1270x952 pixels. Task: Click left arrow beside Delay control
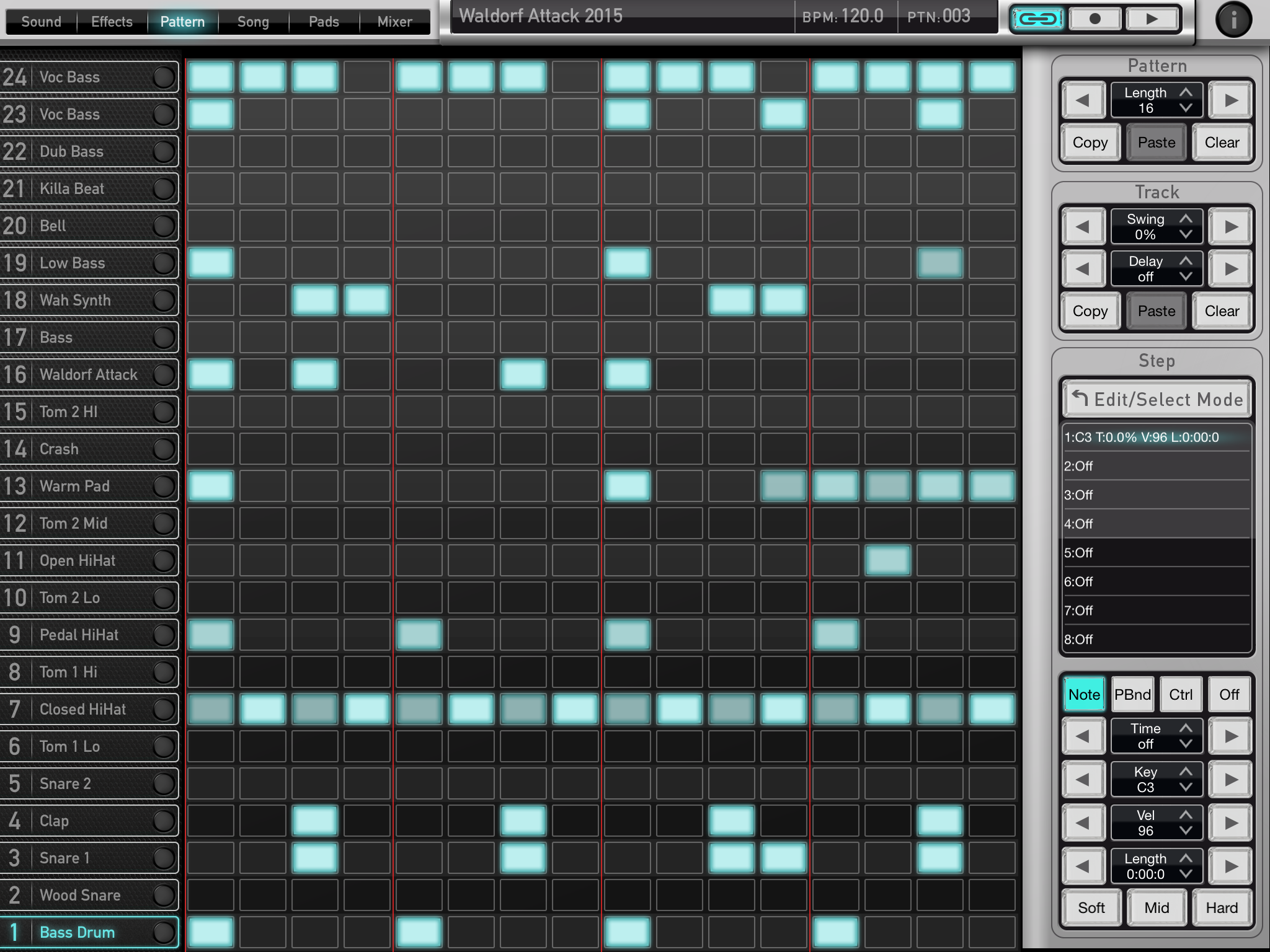[x=1083, y=269]
